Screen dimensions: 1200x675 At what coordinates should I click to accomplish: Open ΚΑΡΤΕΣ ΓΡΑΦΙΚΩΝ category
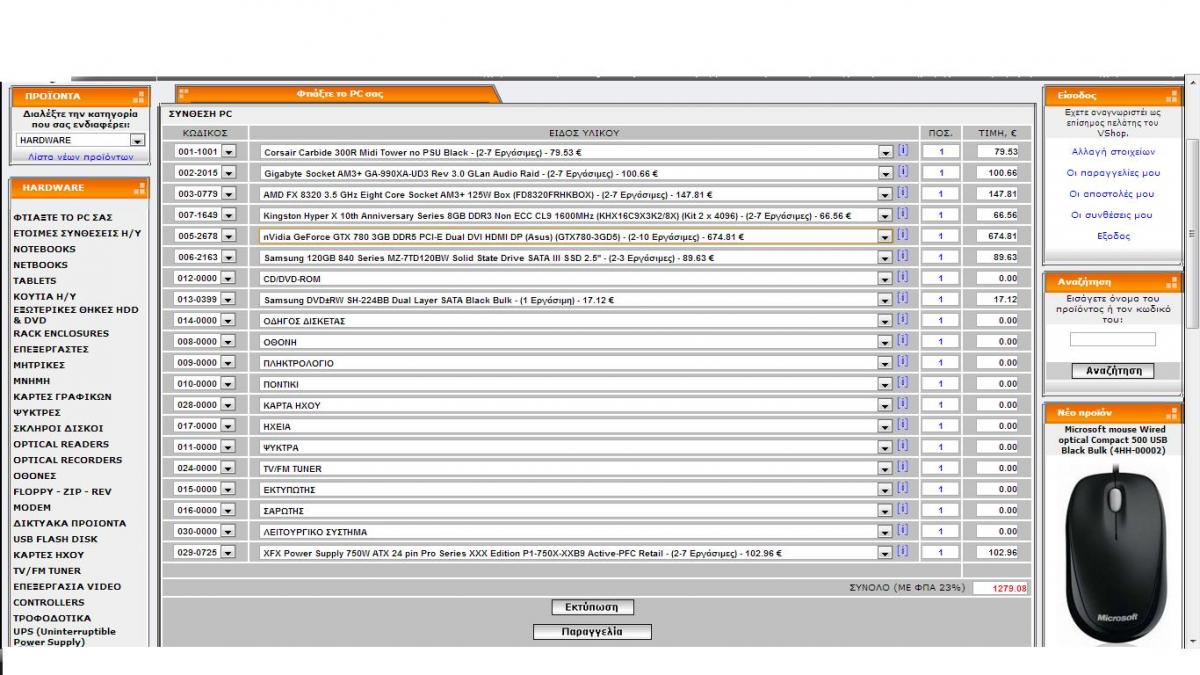[x=62, y=397]
